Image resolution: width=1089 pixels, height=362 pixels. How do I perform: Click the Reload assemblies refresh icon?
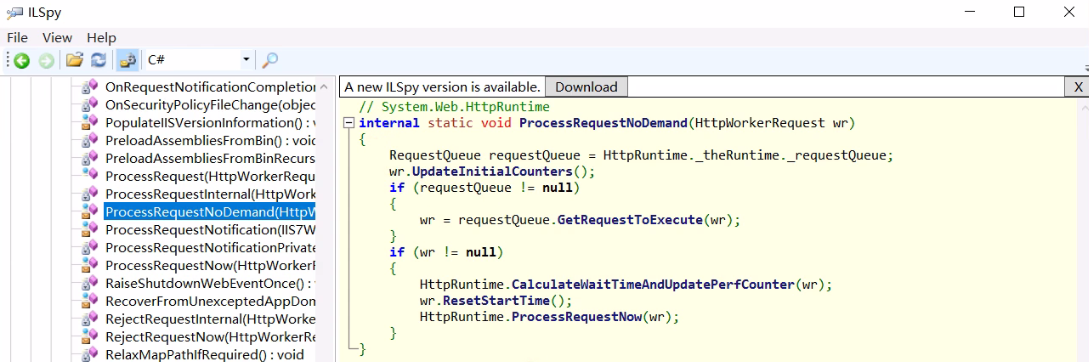point(99,60)
